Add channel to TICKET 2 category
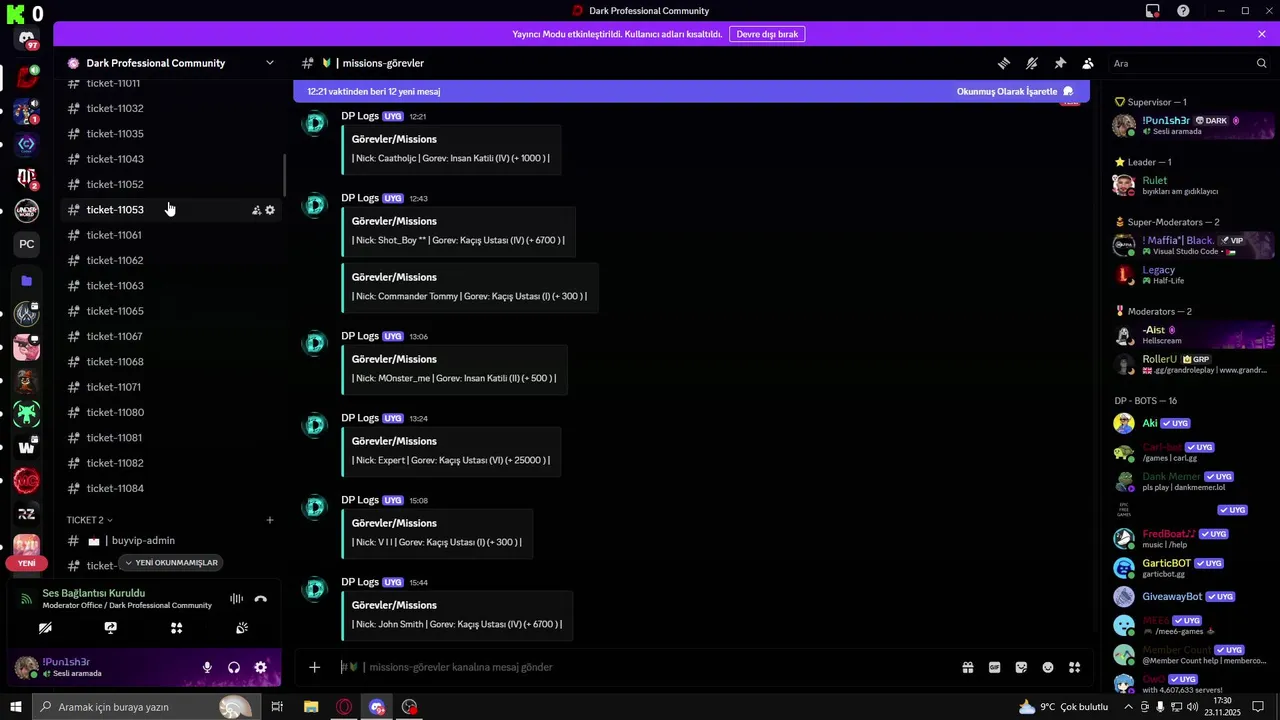 270,520
